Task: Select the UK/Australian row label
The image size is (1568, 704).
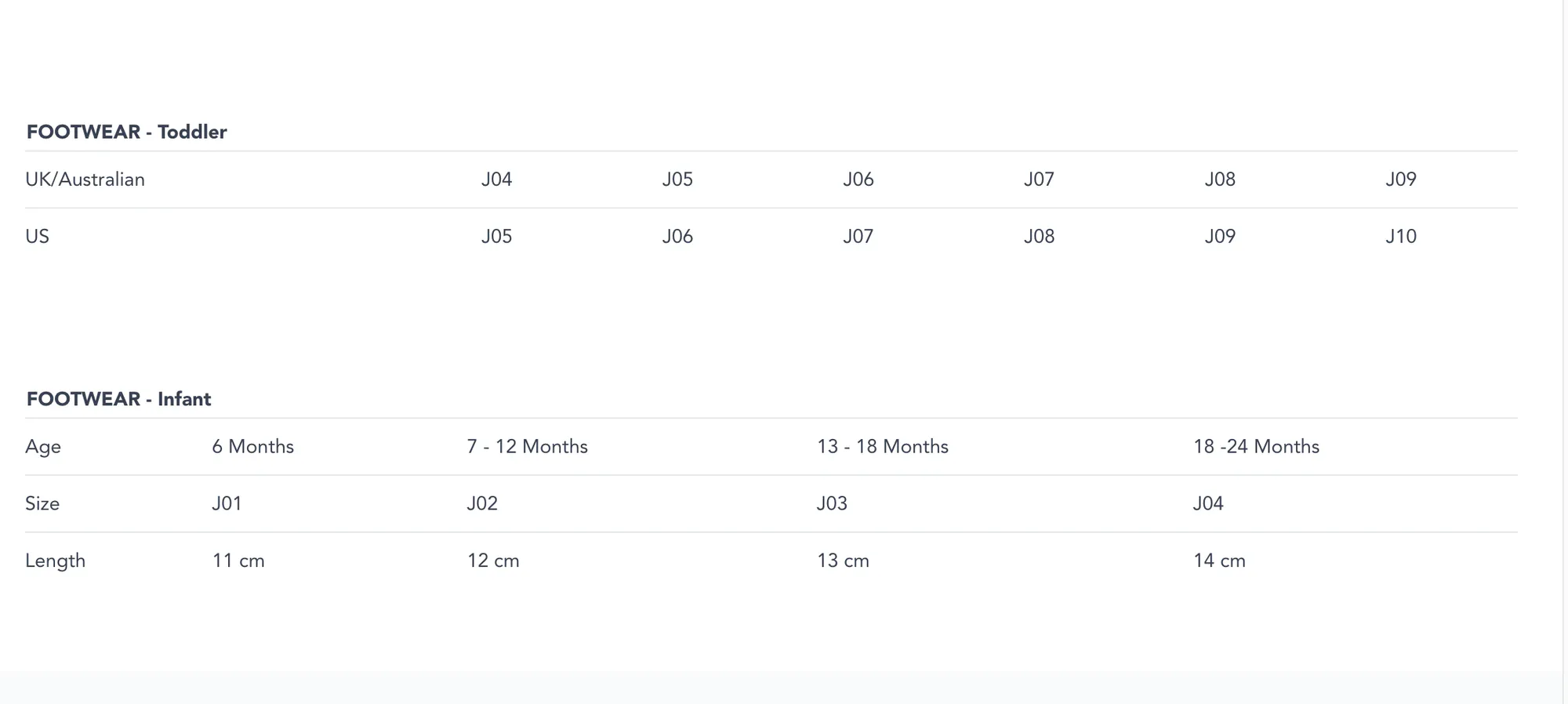Action: [x=85, y=180]
